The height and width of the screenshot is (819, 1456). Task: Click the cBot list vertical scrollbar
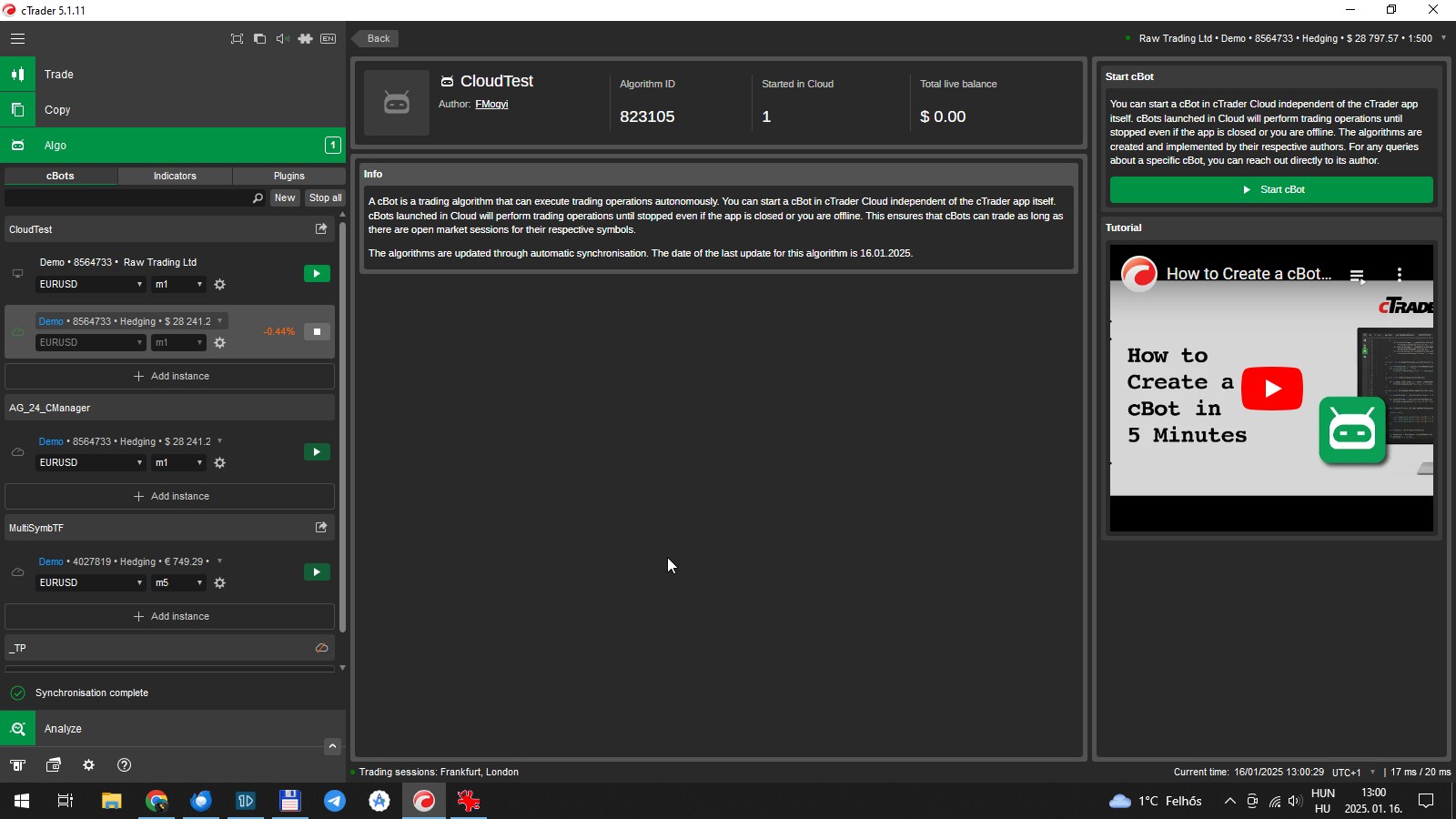[342, 427]
